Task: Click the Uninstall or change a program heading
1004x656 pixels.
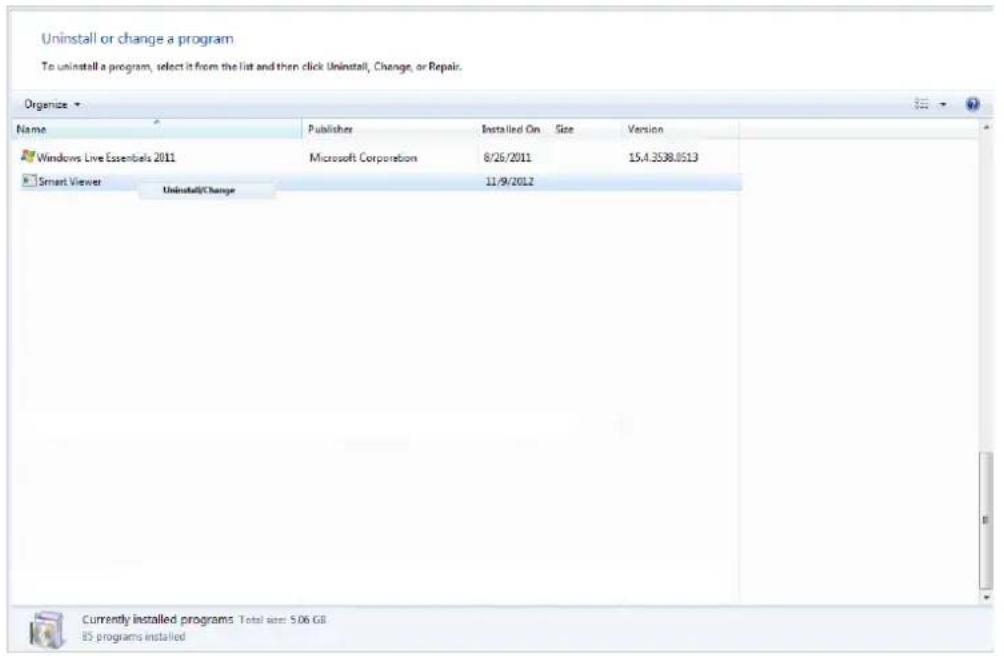Action: click(x=137, y=39)
